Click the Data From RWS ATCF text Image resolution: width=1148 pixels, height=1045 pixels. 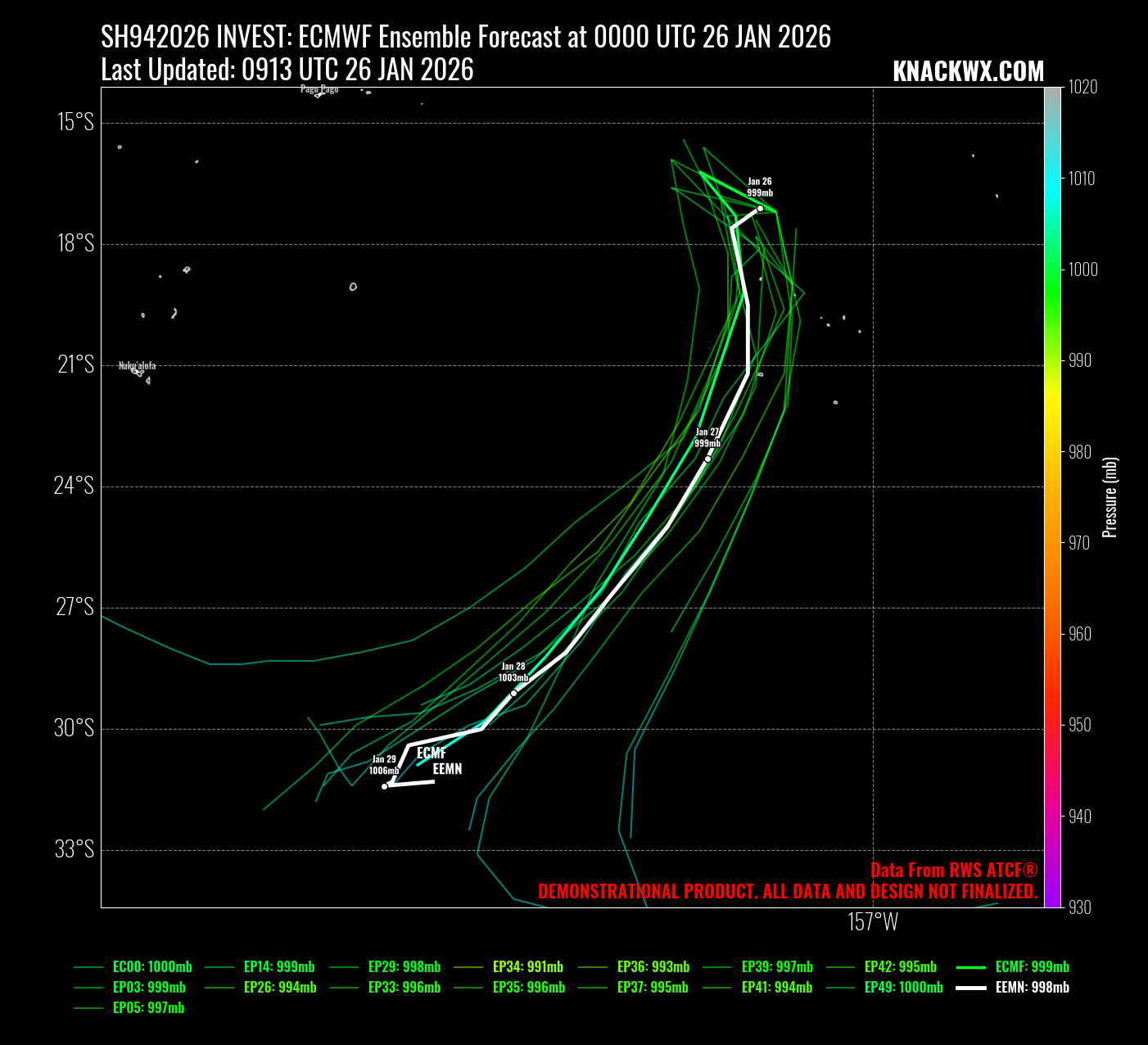(953, 871)
